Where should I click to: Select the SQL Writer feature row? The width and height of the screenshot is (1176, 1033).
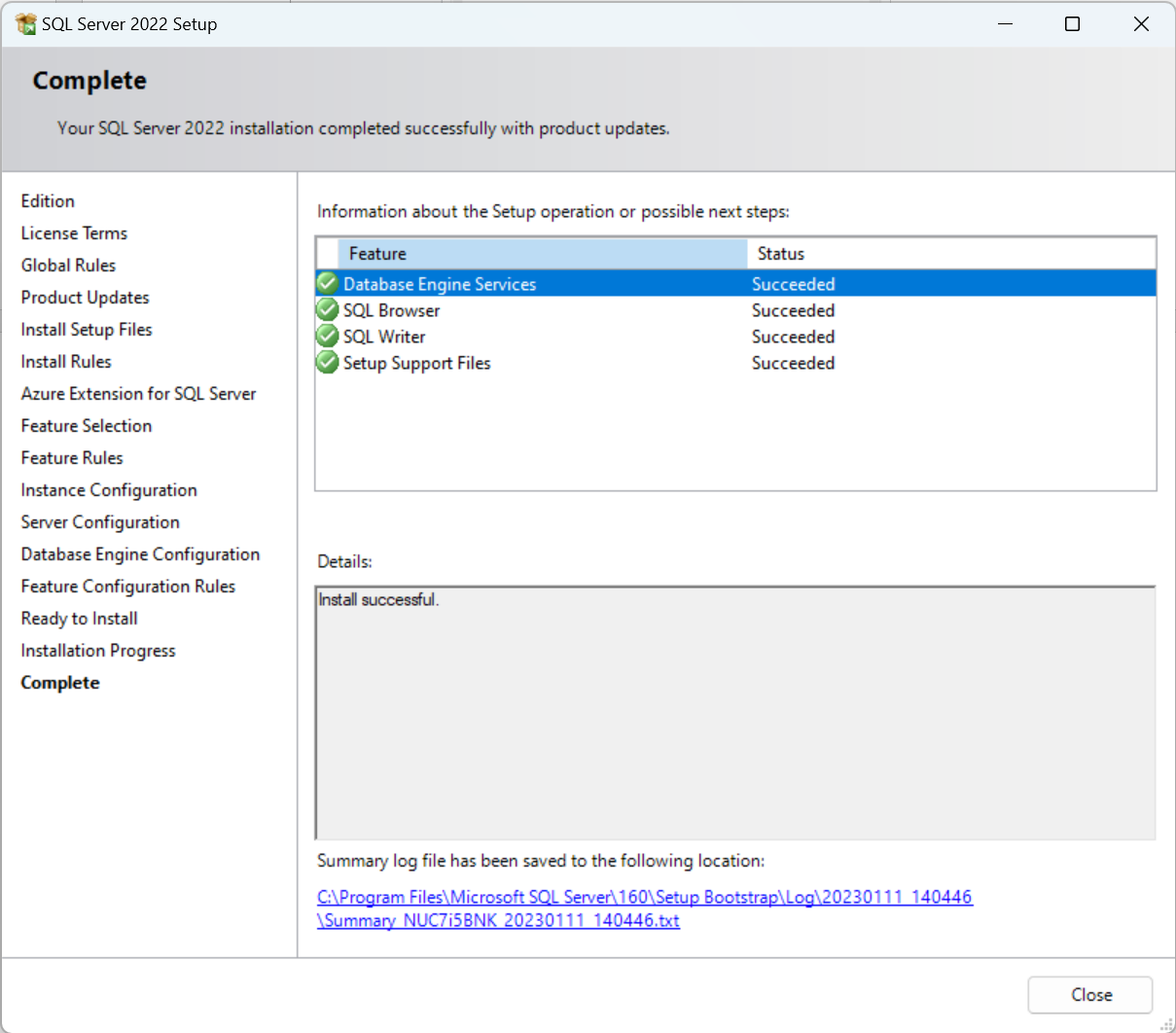736,337
